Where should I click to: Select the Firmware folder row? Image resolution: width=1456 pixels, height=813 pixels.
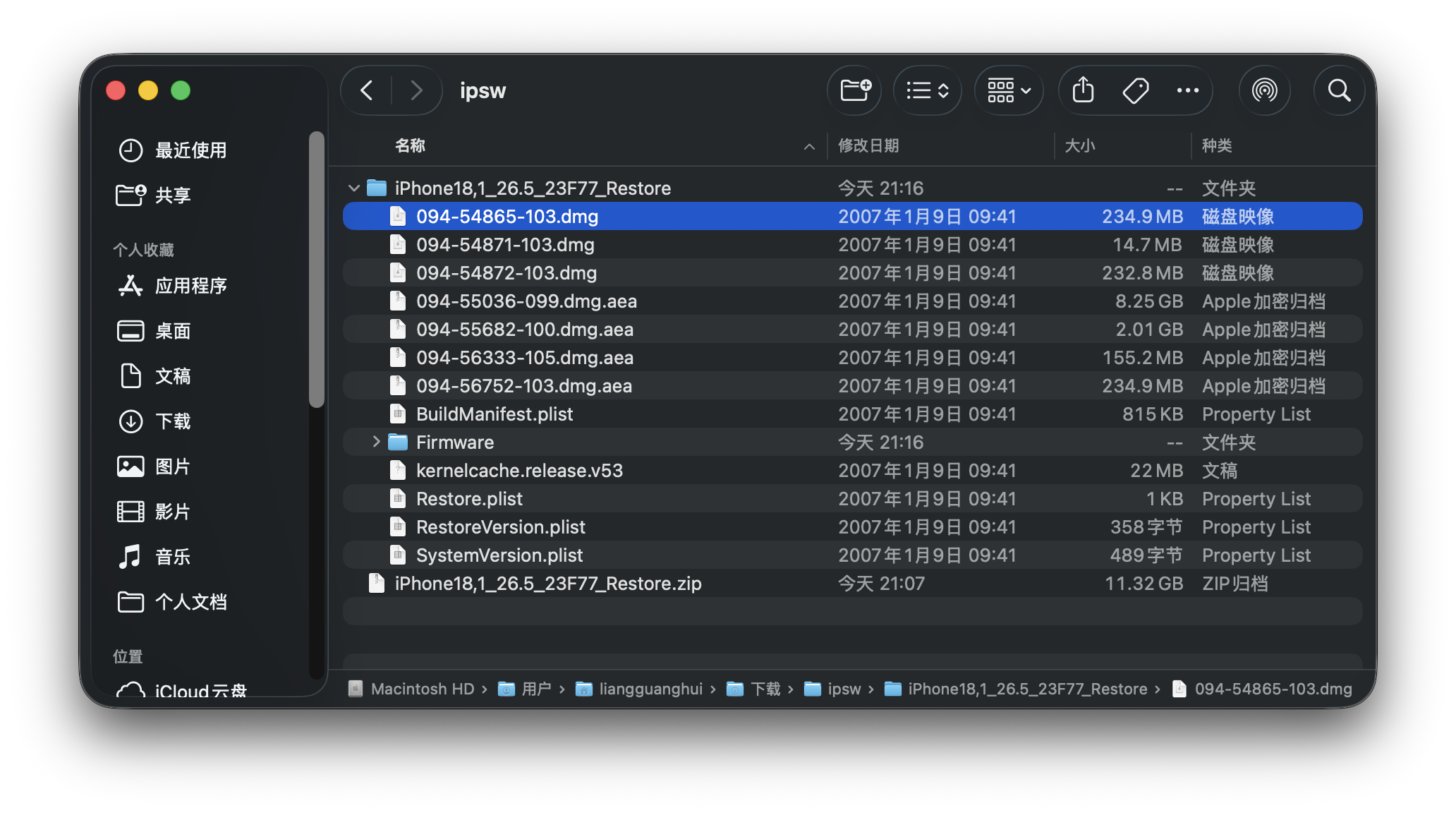pyautogui.click(x=852, y=442)
